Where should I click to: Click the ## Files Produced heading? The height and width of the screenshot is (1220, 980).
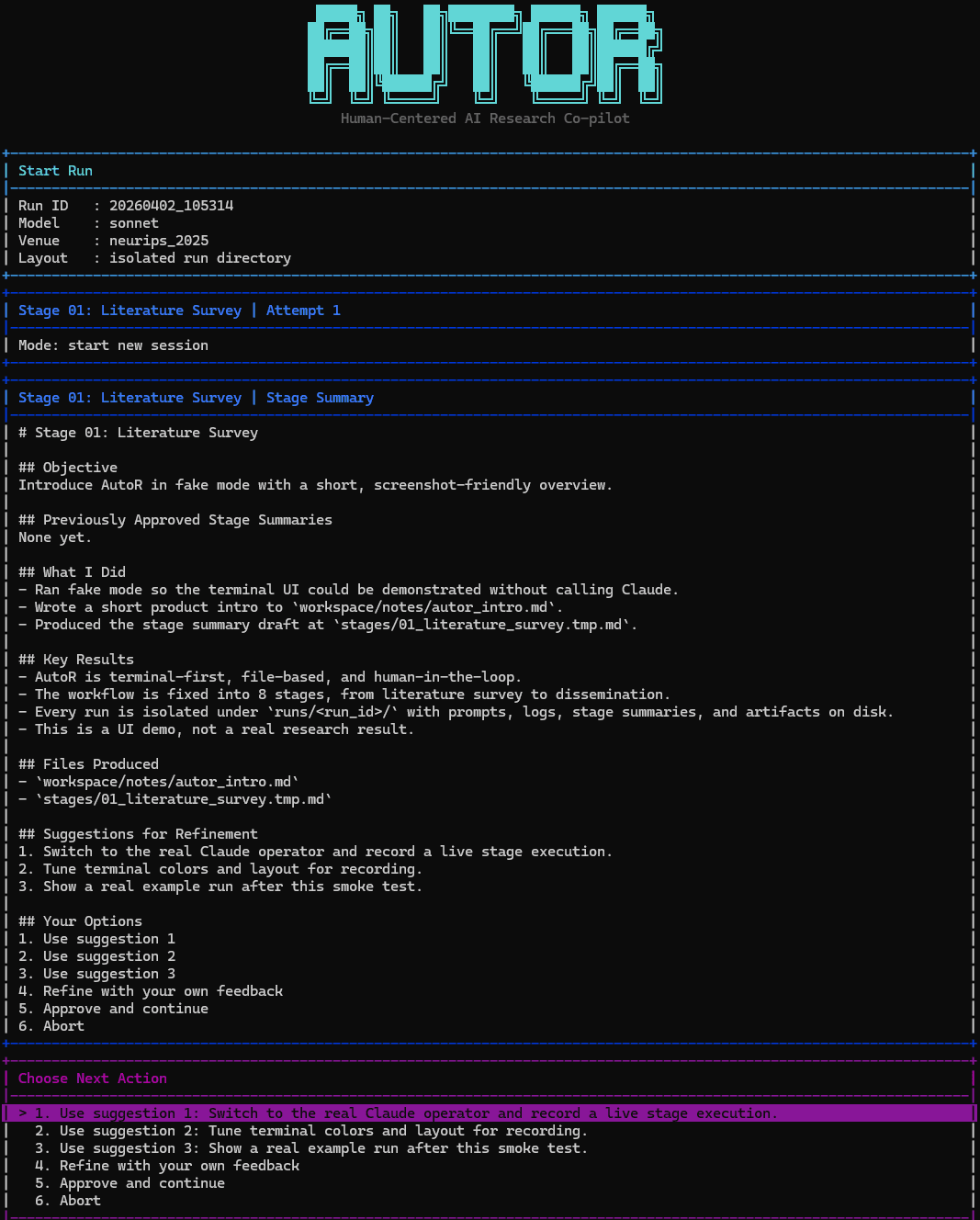pyautogui.click(x=88, y=764)
